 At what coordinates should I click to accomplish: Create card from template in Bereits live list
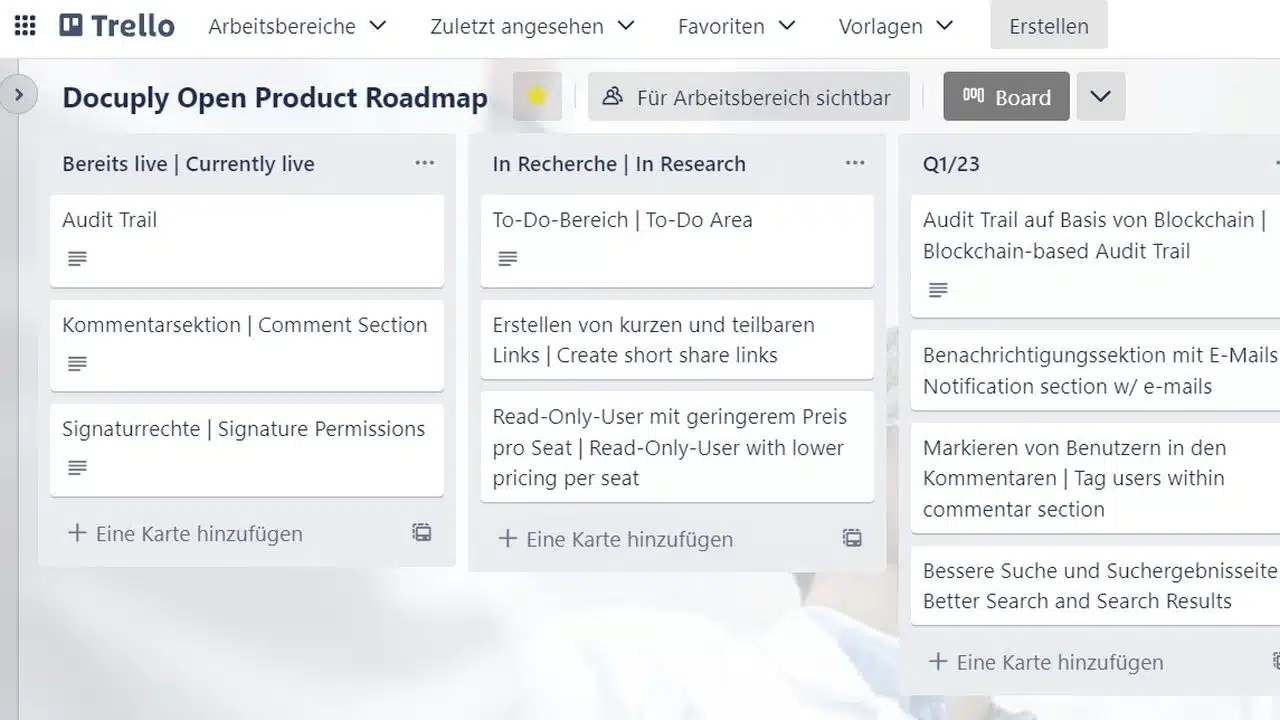422,533
